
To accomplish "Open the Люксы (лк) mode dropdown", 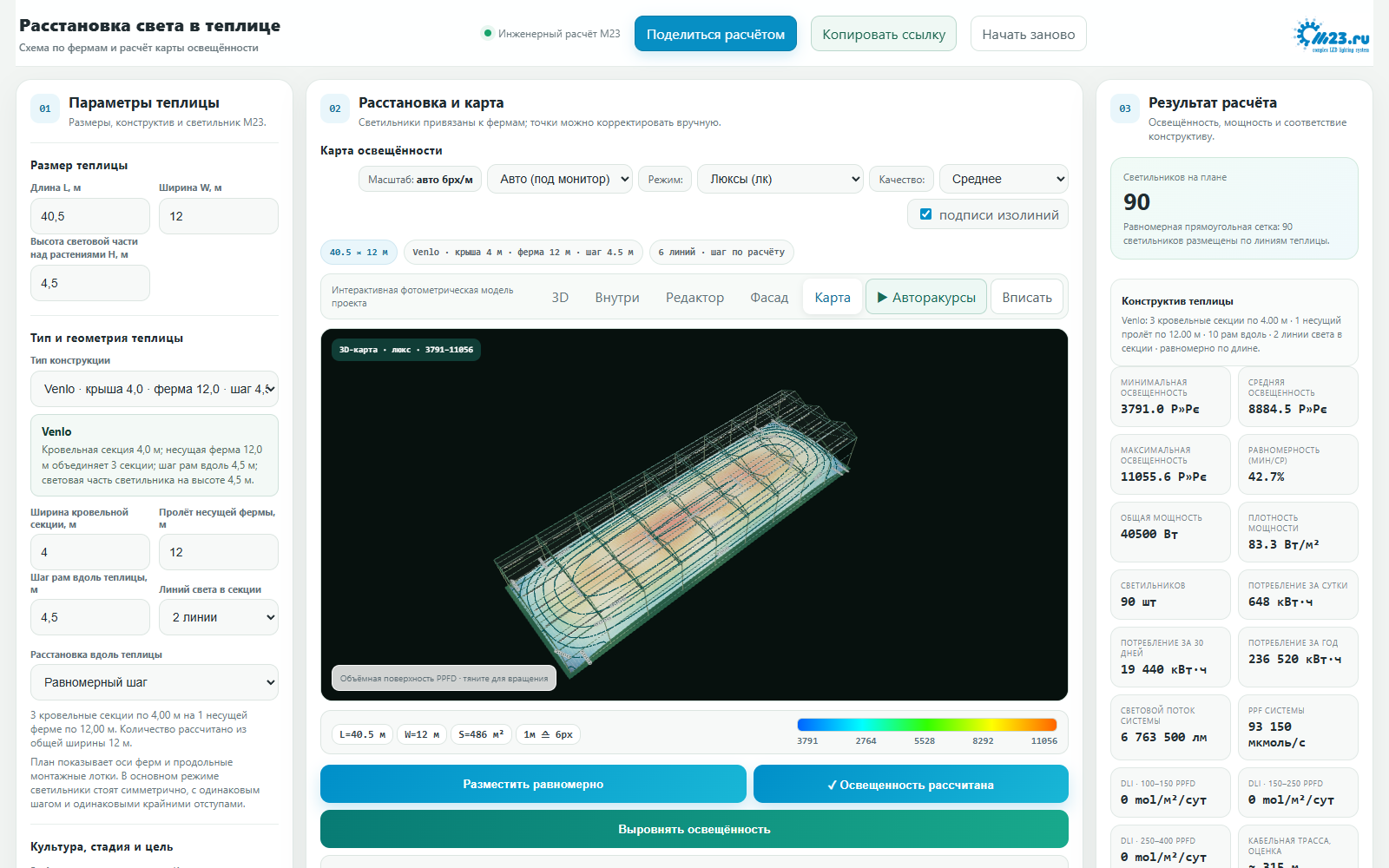I will (780, 179).
